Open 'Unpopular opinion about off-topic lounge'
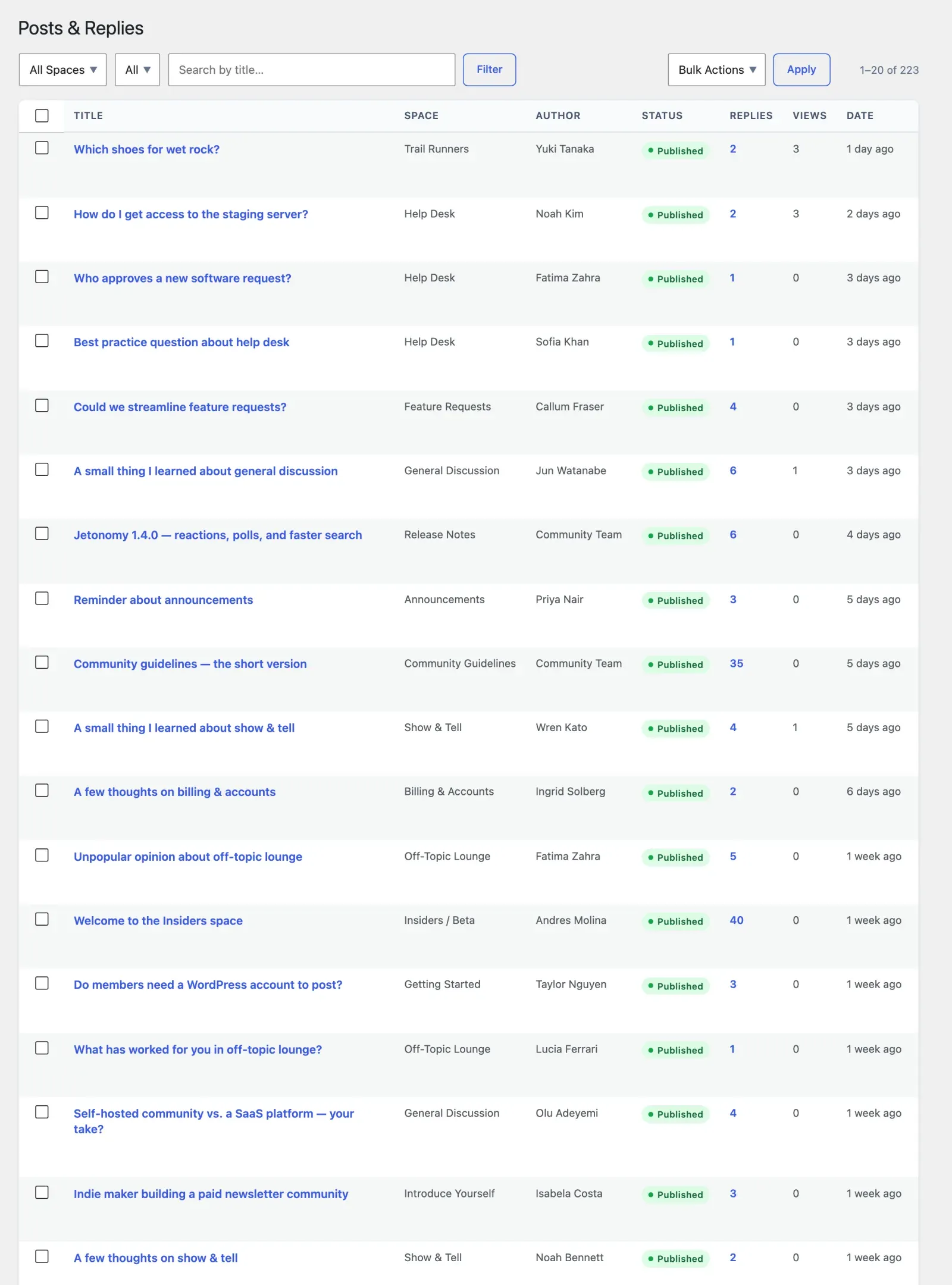952x1285 pixels. tap(188, 857)
